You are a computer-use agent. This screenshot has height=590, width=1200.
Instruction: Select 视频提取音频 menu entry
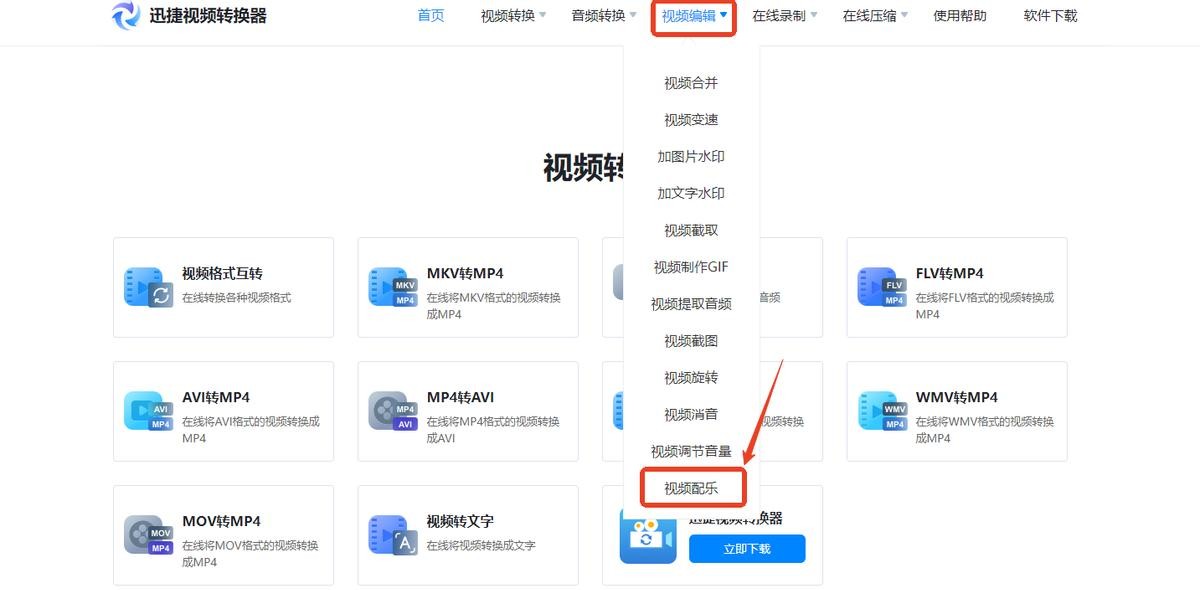691,304
